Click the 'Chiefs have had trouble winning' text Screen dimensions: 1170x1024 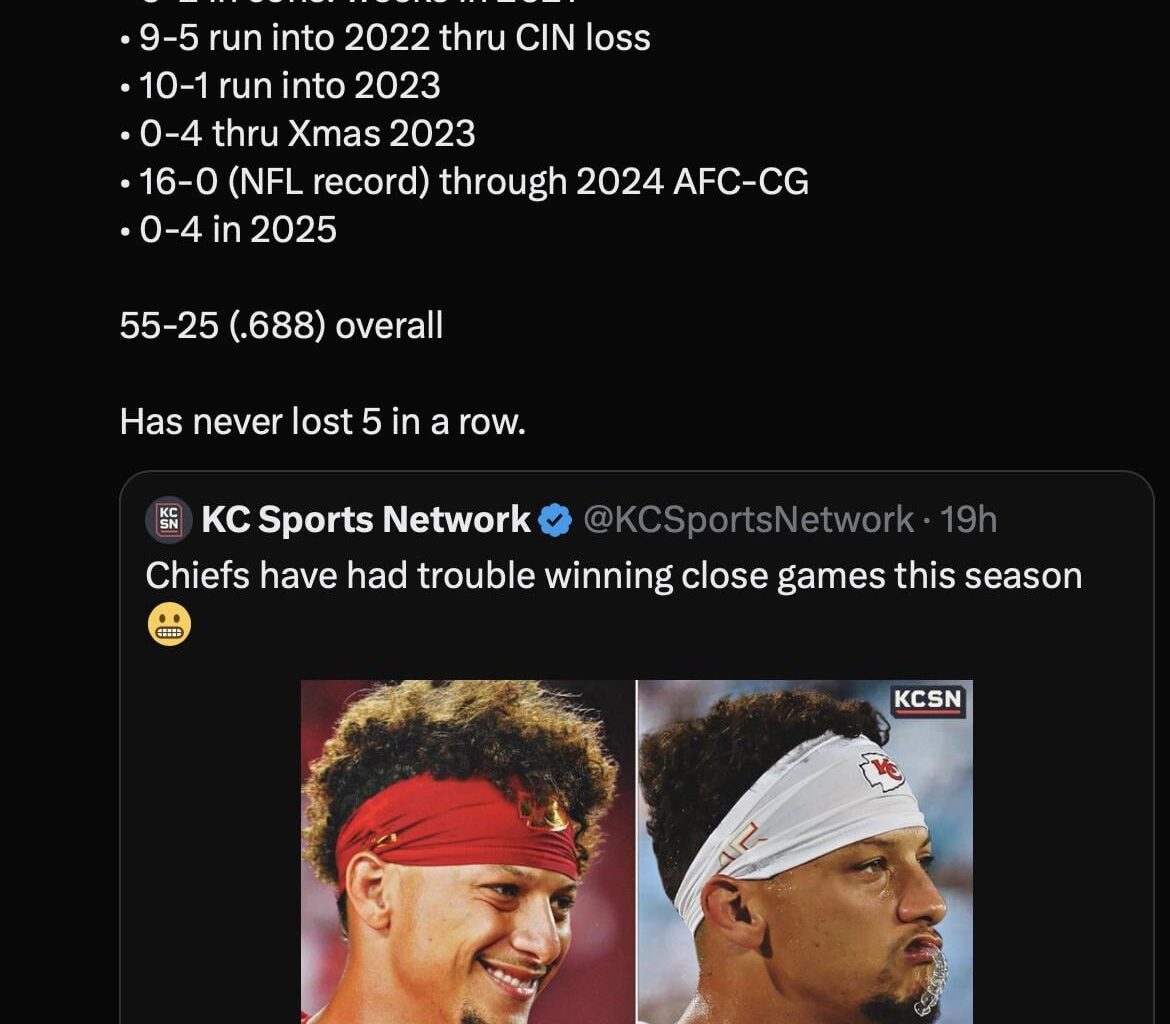(615, 575)
